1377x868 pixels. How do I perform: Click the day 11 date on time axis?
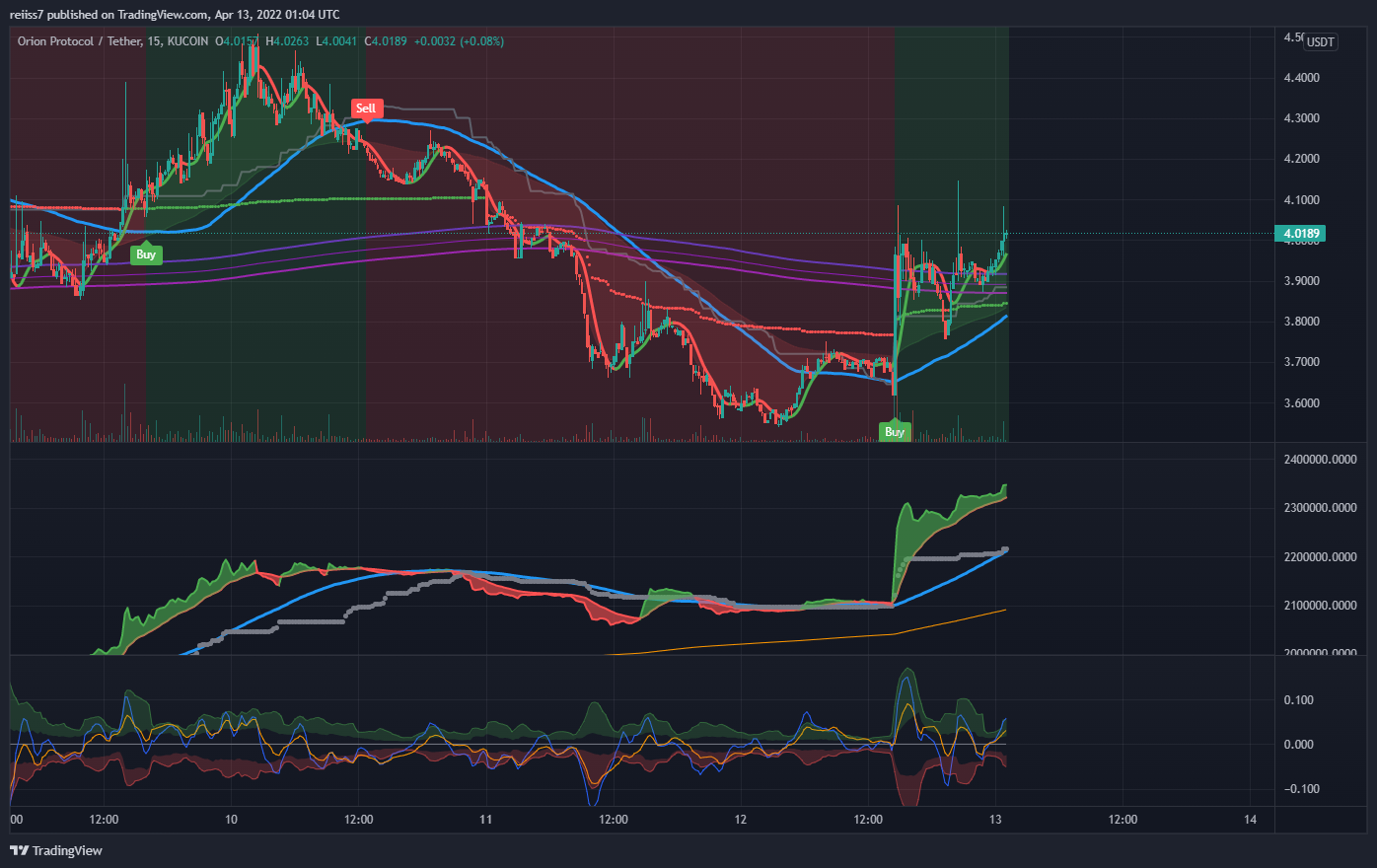485,820
